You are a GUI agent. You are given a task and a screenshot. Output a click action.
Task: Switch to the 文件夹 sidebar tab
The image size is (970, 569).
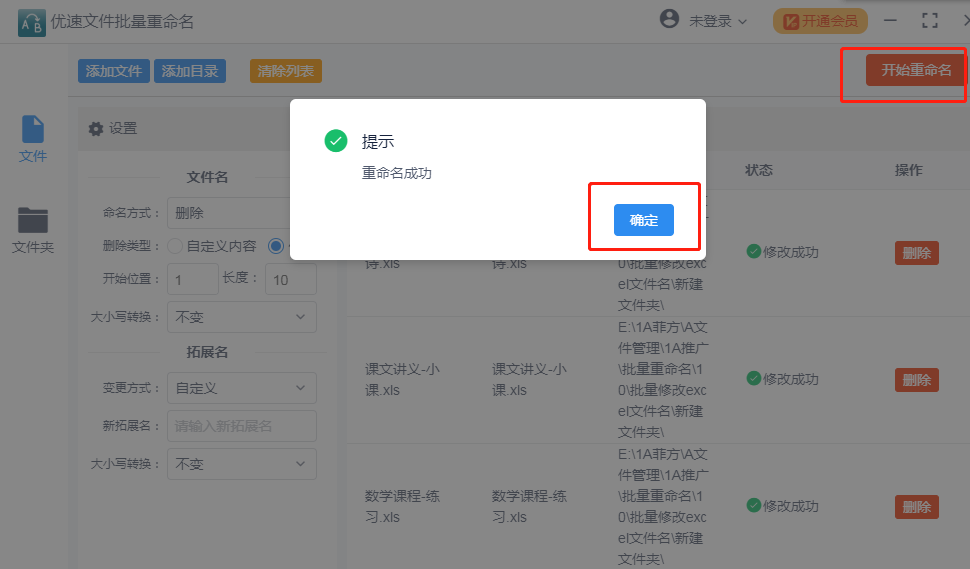coord(33,230)
